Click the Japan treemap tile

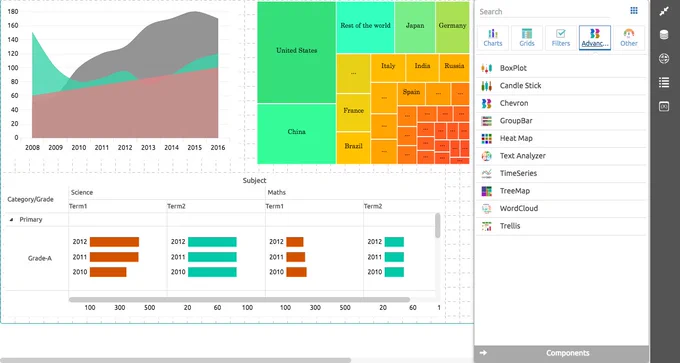coord(415,27)
